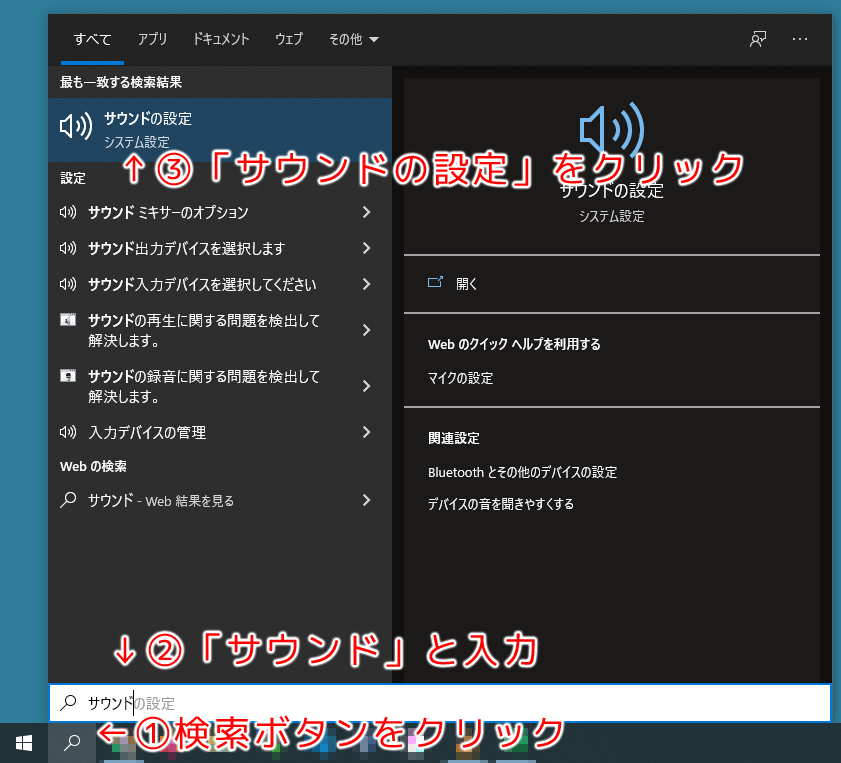The image size is (841, 763).
Task: Open Bluetooth とその他のデバイスの設定 link
Action: (522, 472)
